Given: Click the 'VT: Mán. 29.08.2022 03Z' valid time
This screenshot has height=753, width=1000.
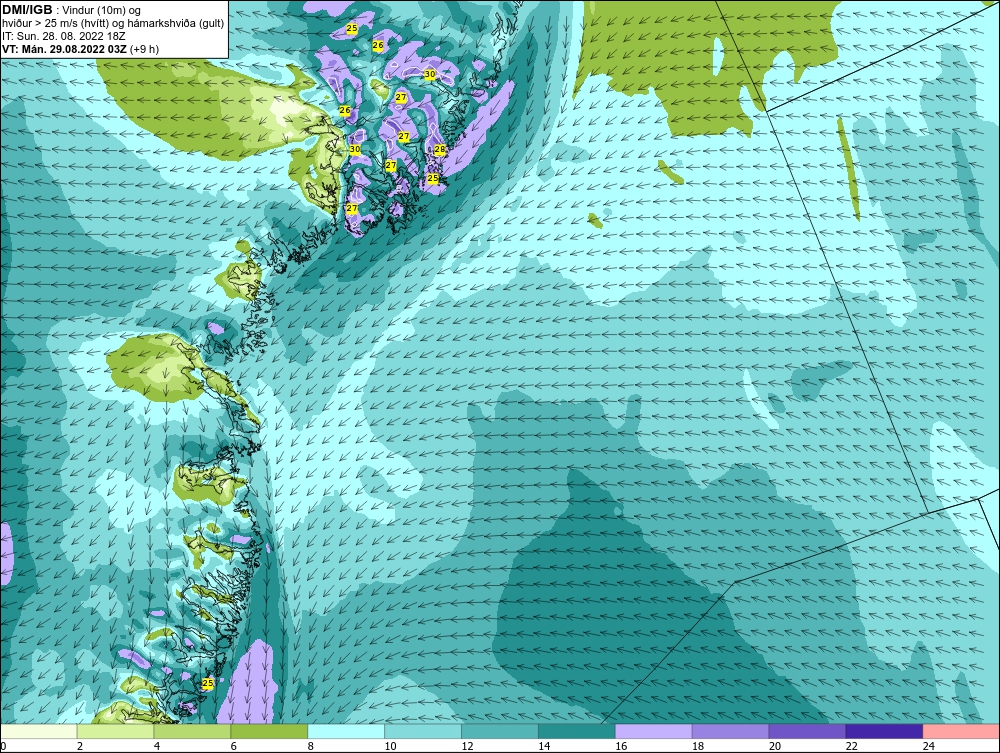Looking at the screenshot, I should [x=64, y=49].
